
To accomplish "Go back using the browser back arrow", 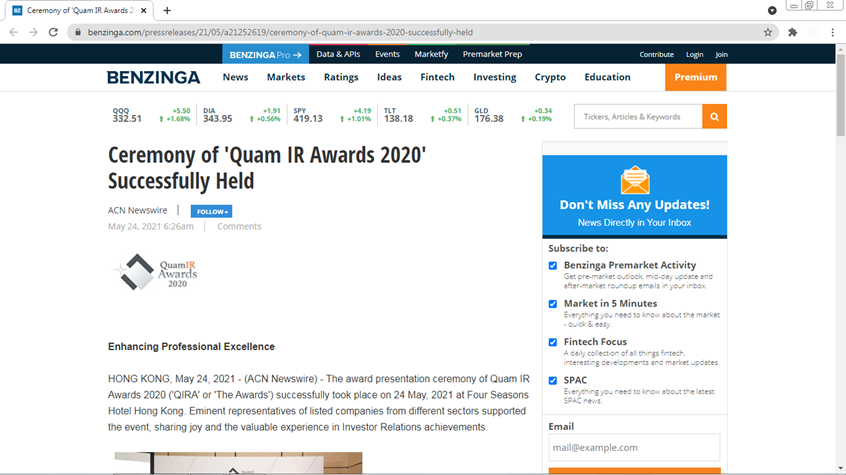I will tap(13, 32).
